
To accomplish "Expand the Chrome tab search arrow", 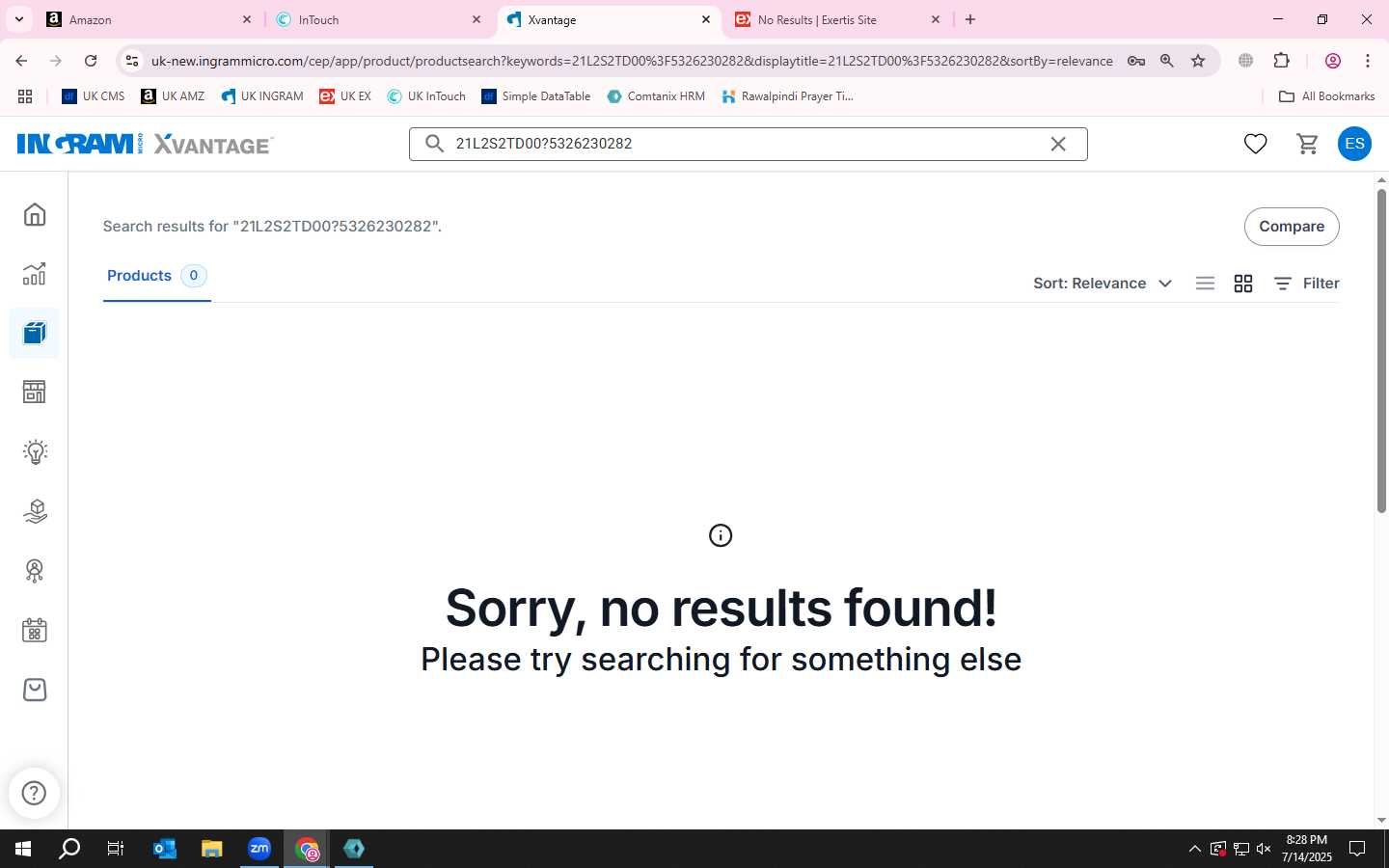I will click(x=18, y=19).
